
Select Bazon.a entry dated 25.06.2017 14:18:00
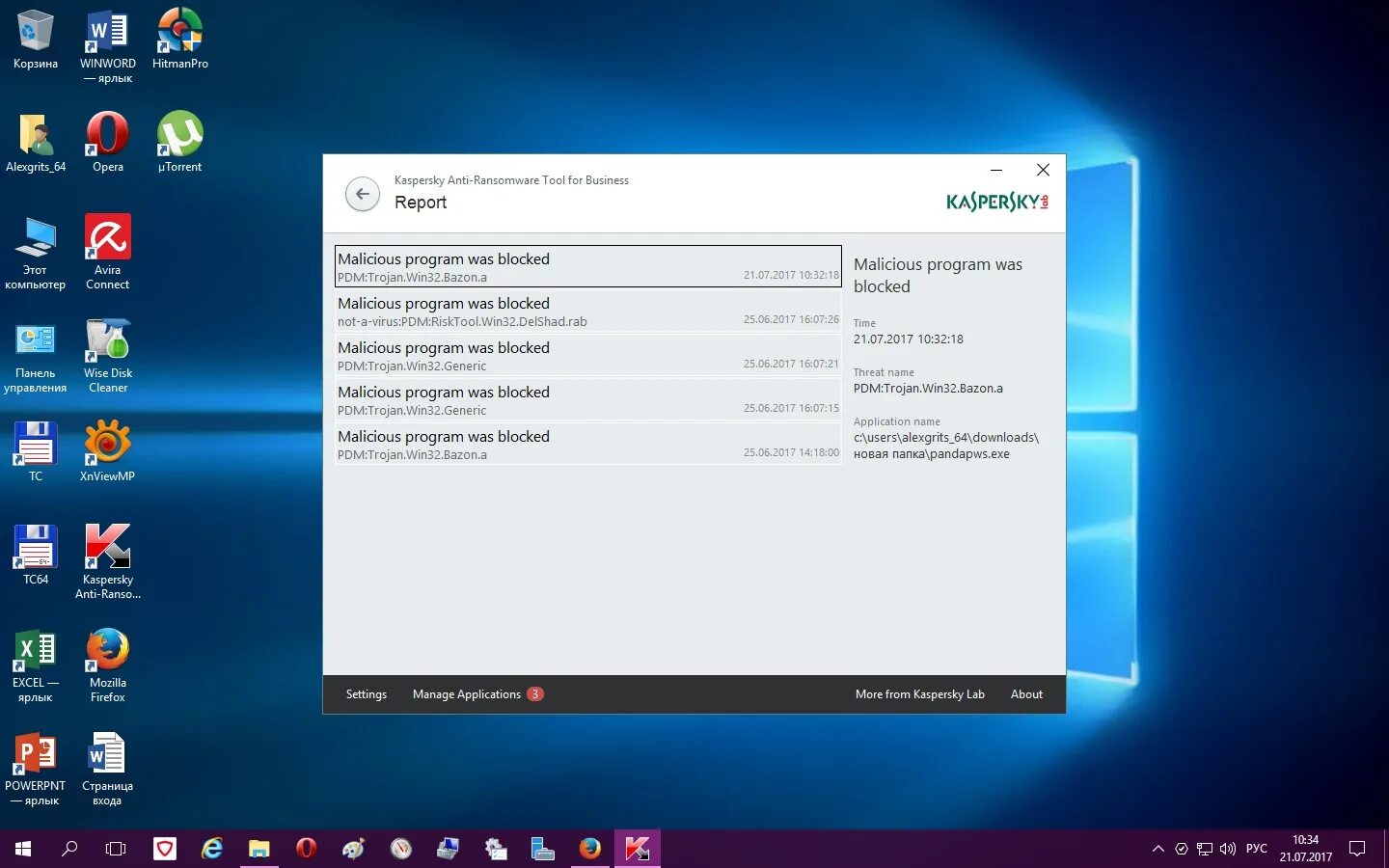pyautogui.click(x=588, y=445)
